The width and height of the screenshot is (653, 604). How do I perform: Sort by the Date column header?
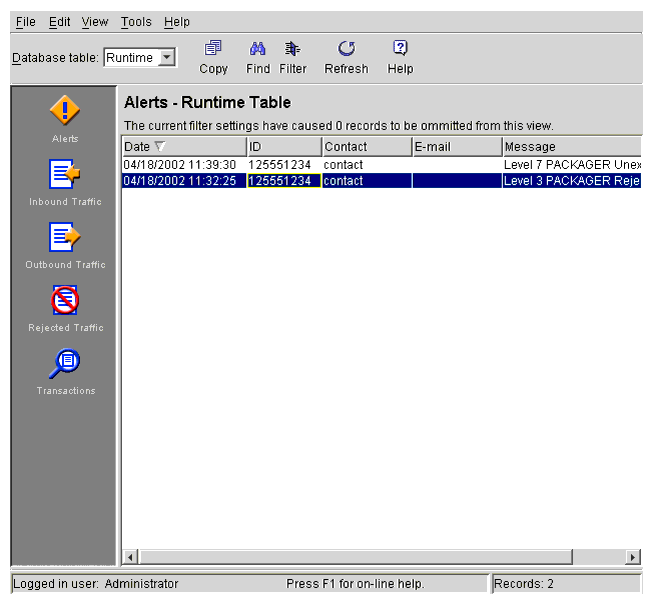point(184,147)
